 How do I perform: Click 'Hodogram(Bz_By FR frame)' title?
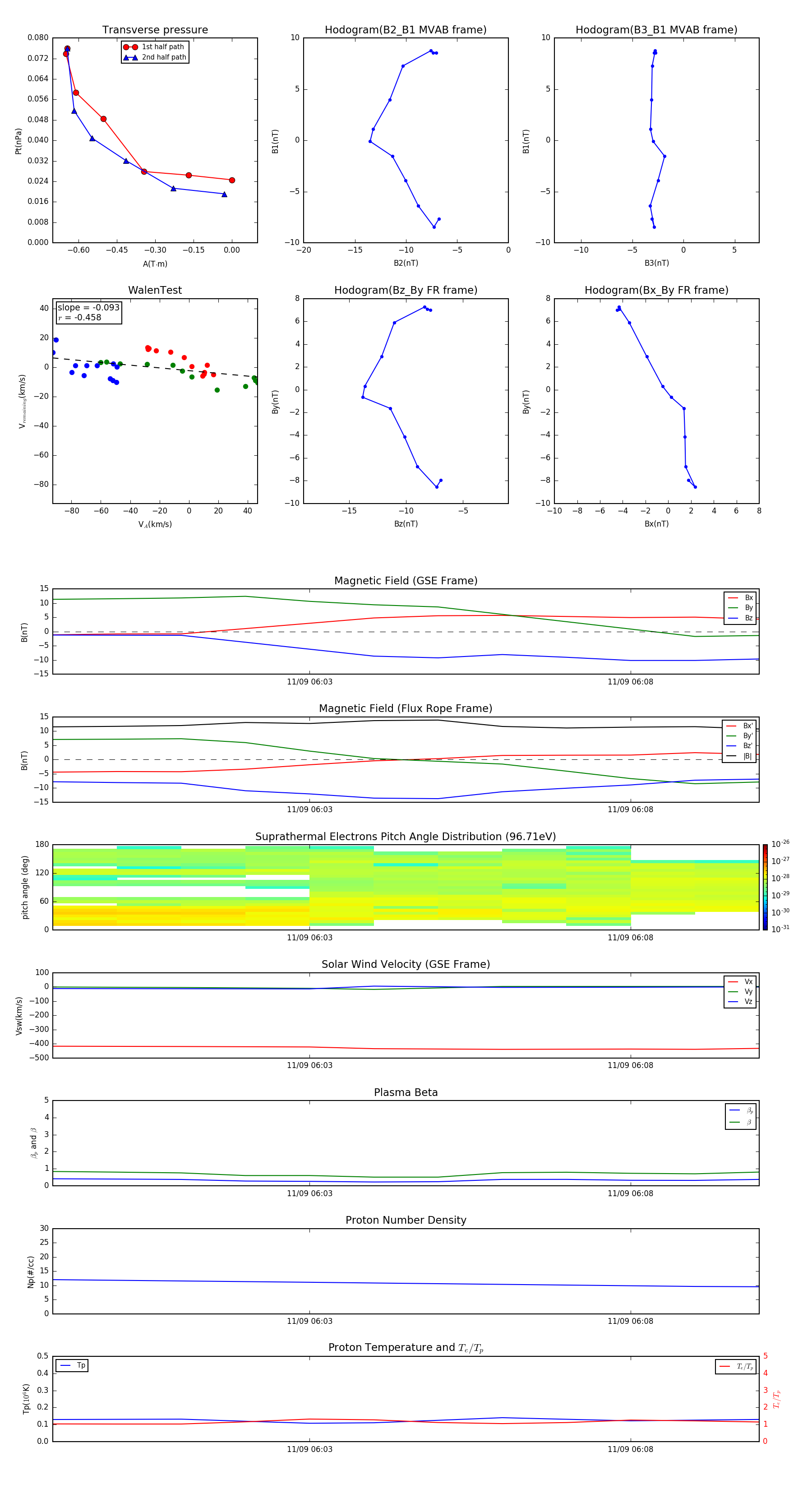[x=406, y=290]
